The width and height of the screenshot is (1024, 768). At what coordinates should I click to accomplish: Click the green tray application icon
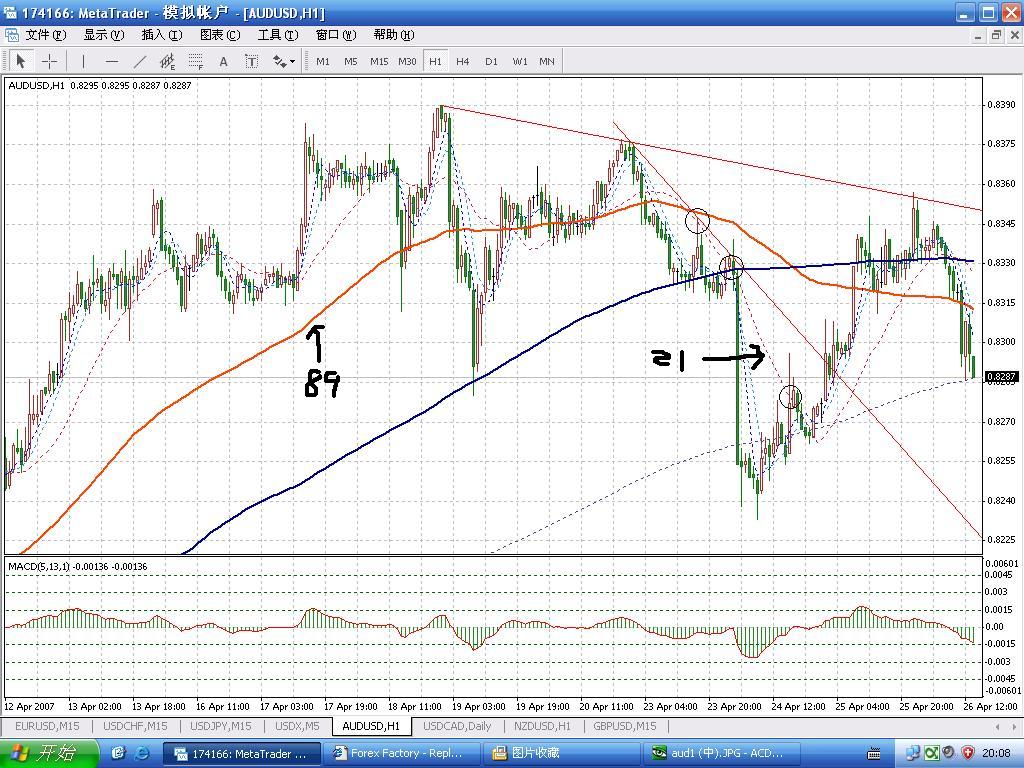(x=932, y=753)
